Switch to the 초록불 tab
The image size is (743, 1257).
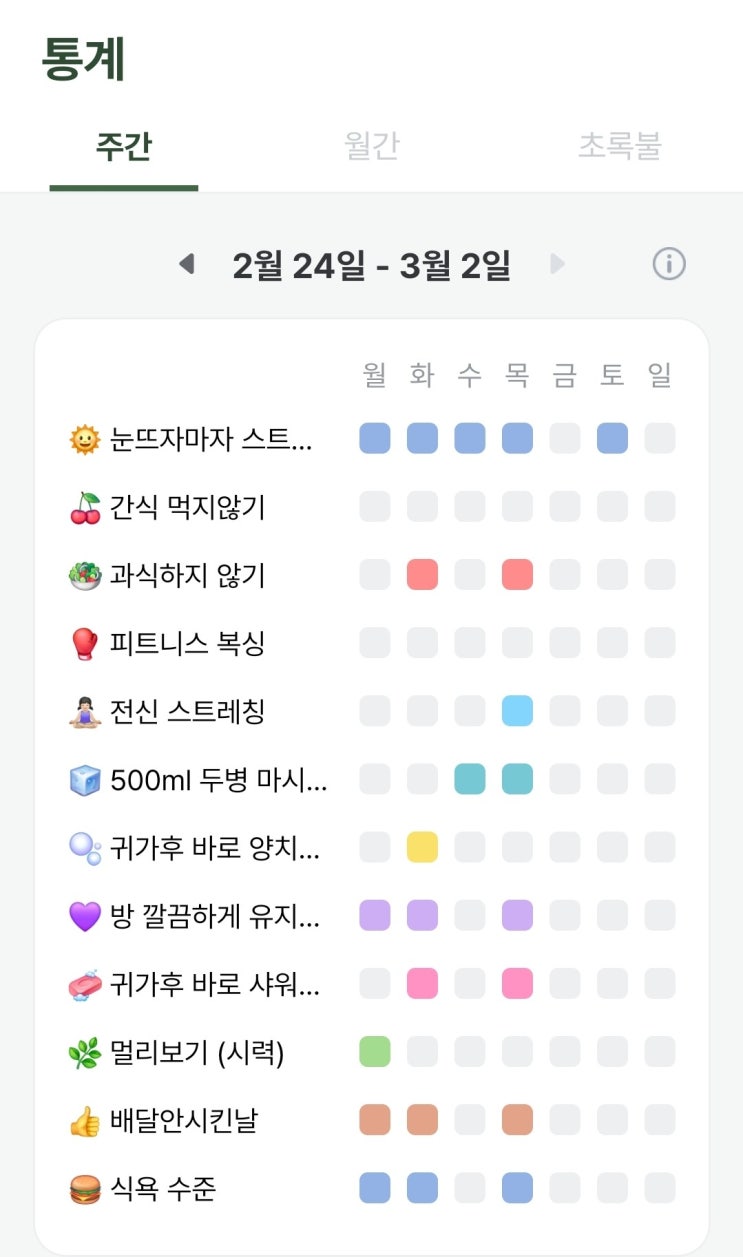coord(619,146)
